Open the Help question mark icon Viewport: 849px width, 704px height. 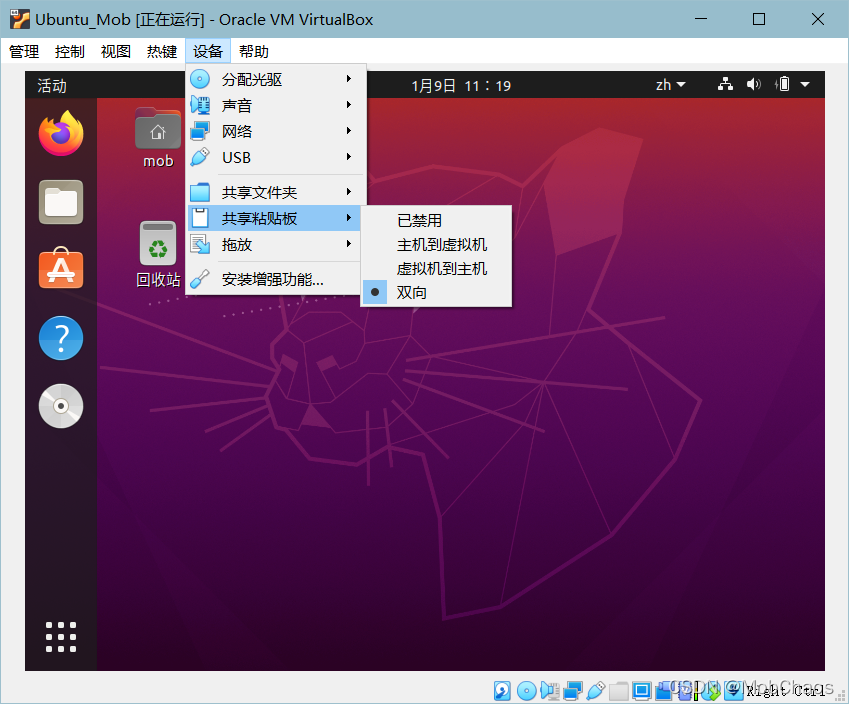pyautogui.click(x=61, y=338)
